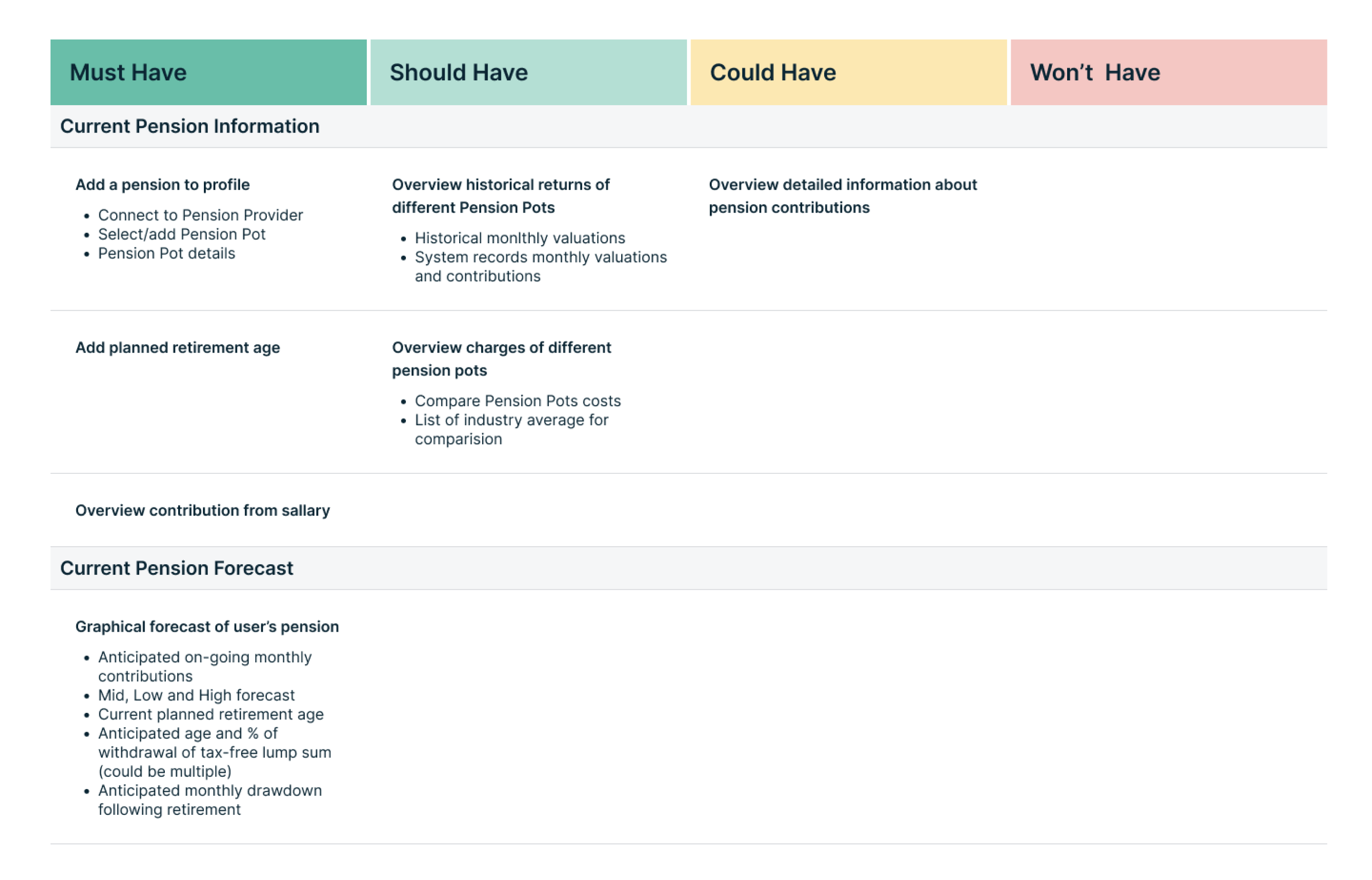The image size is (1372, 880).
Task: Select the List of industry average for comparision bullet
Action: tap(512, 429)
